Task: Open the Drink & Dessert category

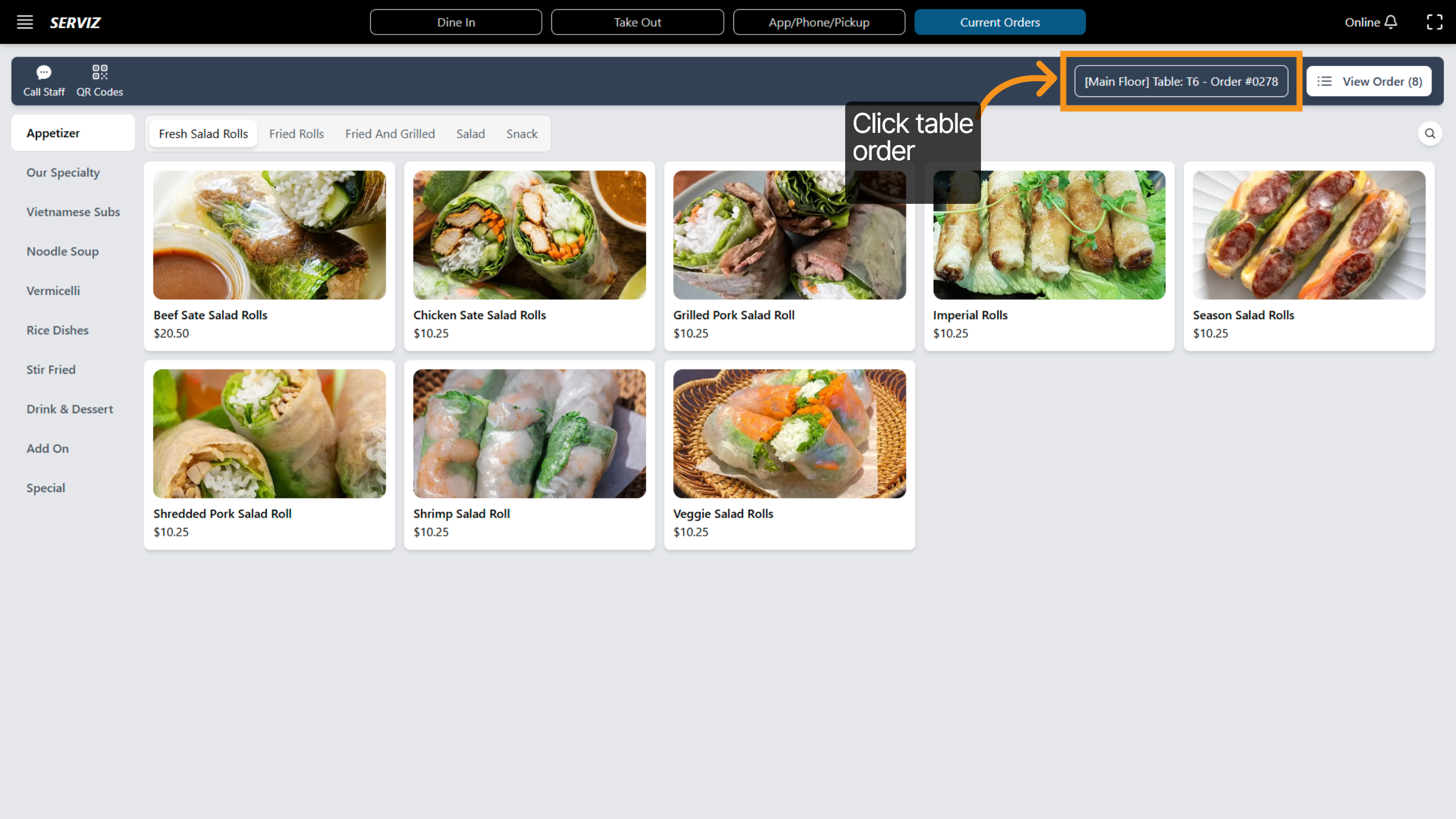Action: coord(70,409)
